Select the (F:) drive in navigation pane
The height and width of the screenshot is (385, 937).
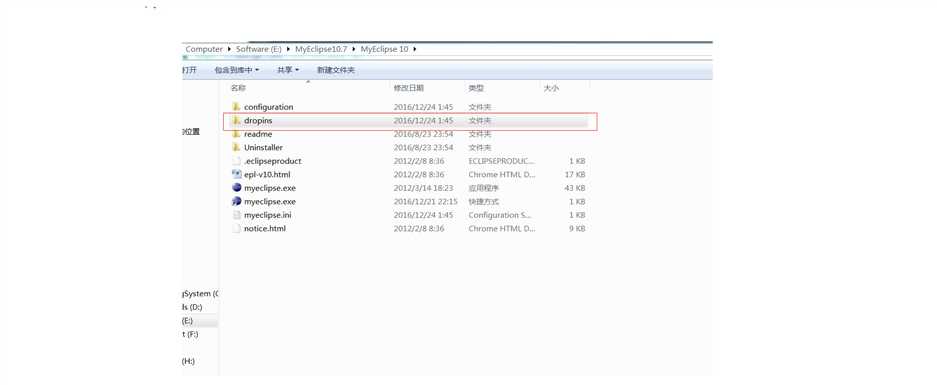(190, 335)
